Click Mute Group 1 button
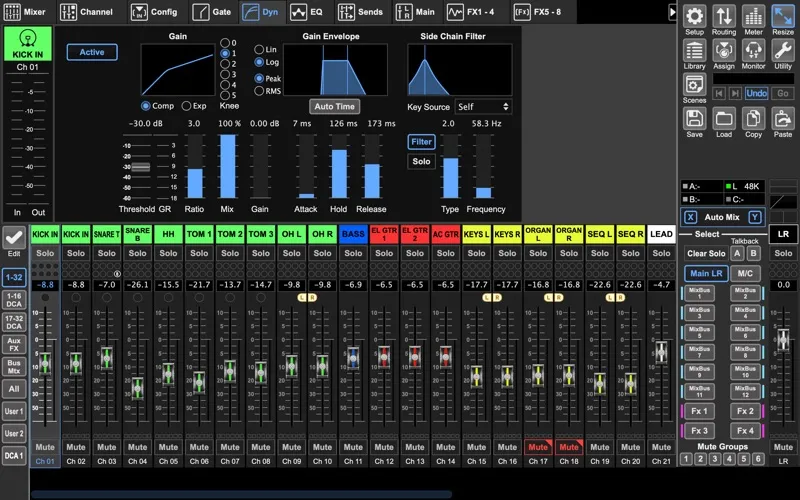Image resolution: width=800 pixels, height=500 pixels. coord(686,459)
